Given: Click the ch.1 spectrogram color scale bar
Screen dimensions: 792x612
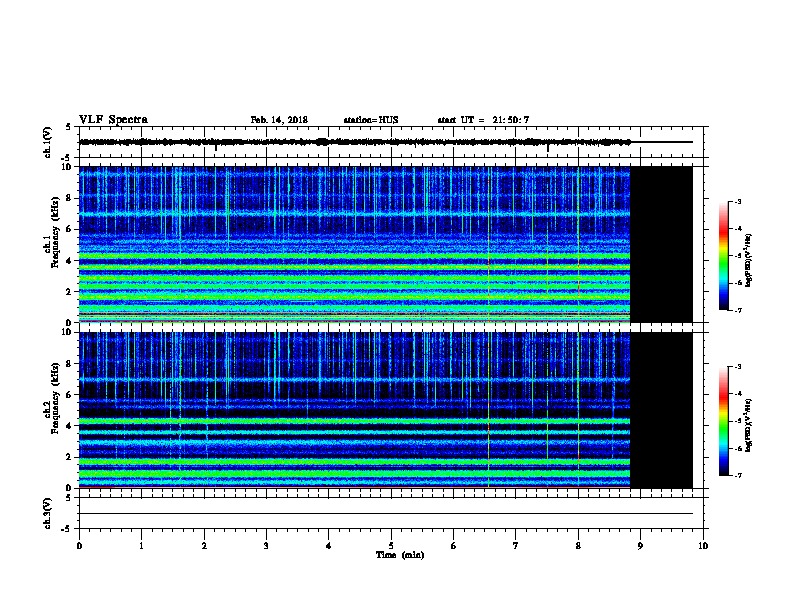Looking at the screenshot, I should click(x=724, y=256).
